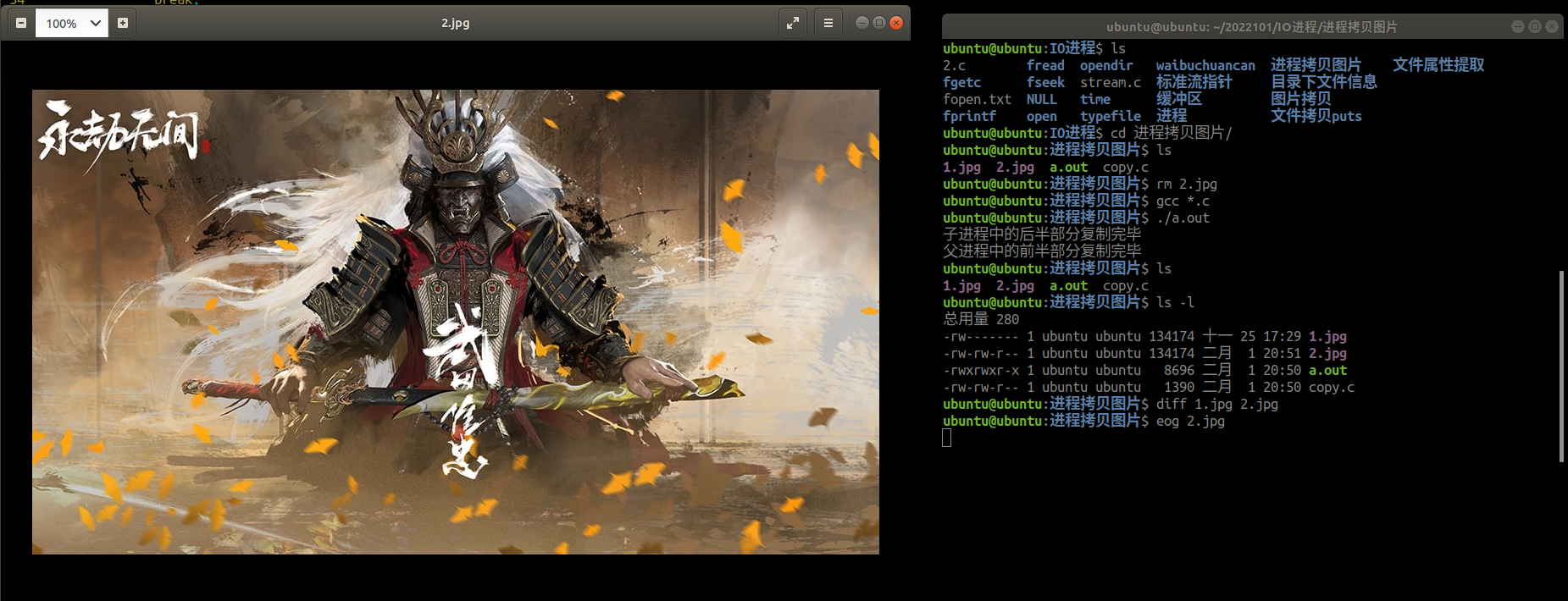Click 'opendir' in the ls output

tap(1106, 65)
